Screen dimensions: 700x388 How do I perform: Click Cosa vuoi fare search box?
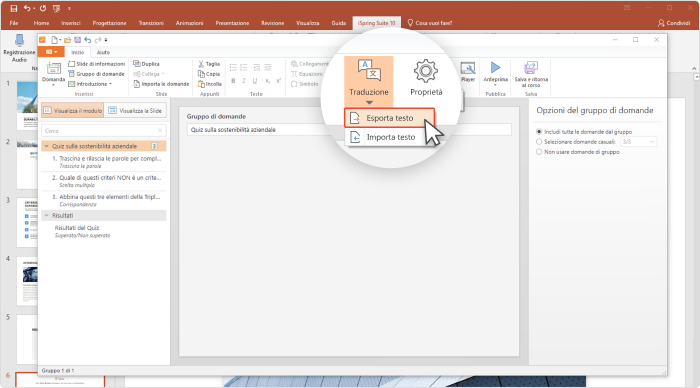pos(430,23)
